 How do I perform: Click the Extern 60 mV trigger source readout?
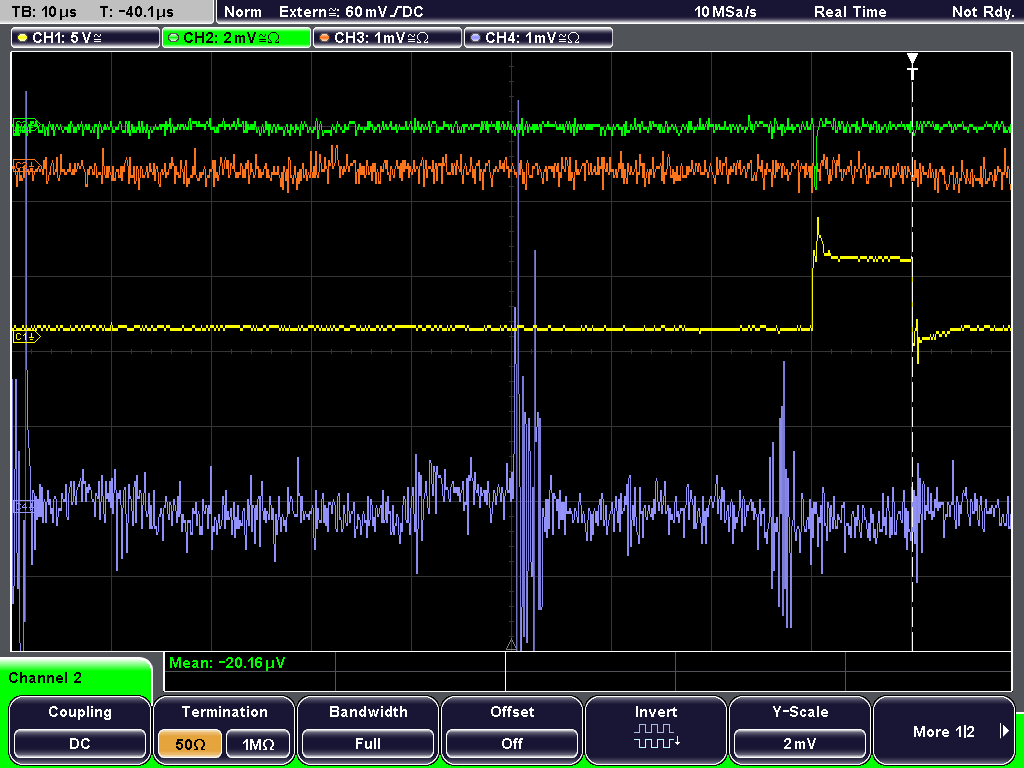[351, 12]
